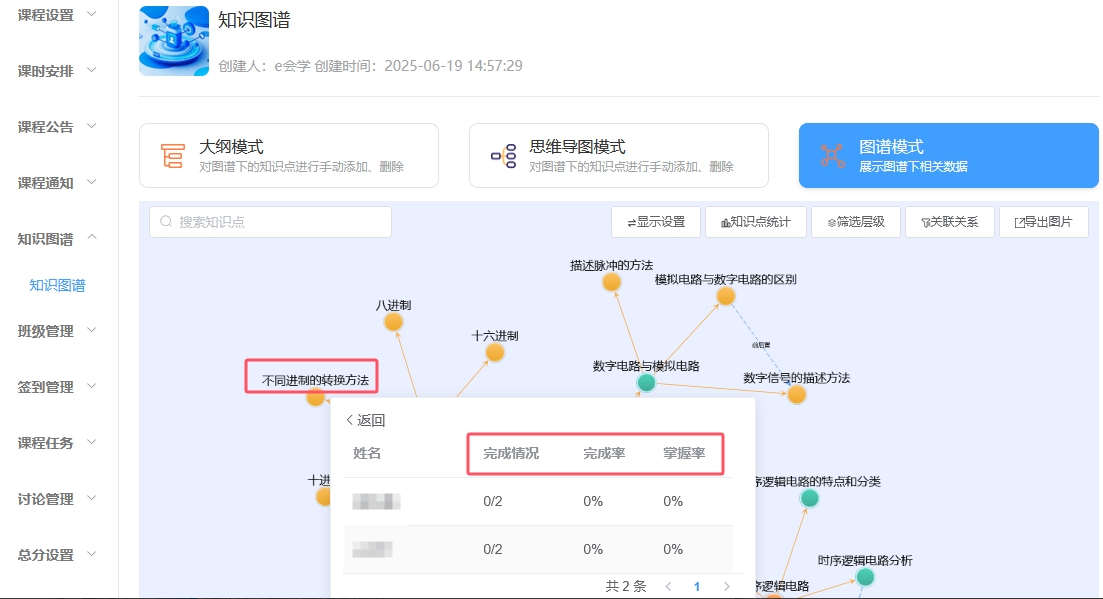Open 显示设置 display settings
The width and height of the screenshot is (1103, 599).
(655, 222)
